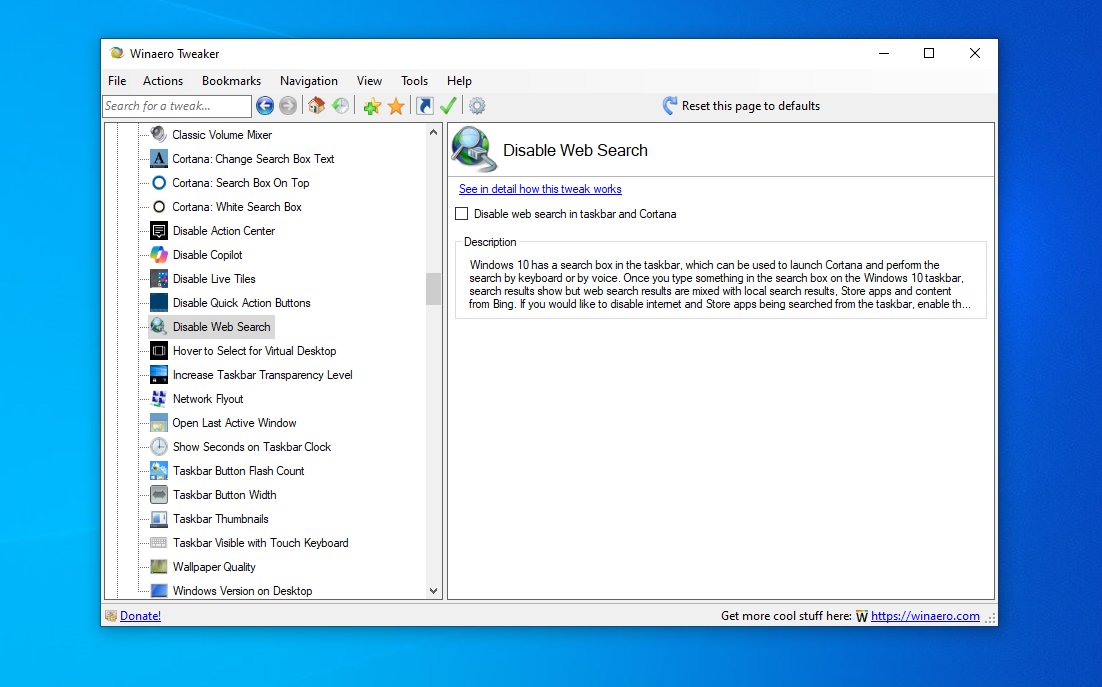
Task: Click the tree scrollbar up arrow
Action: [433, 132]
